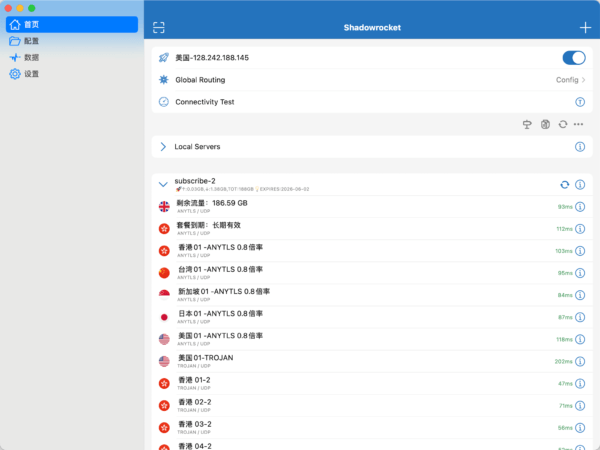Image resolution: width=600 pixels, height=450 pixels.
Task: Open info for 日本 01 -ANYTLS server
Action: 580,317
